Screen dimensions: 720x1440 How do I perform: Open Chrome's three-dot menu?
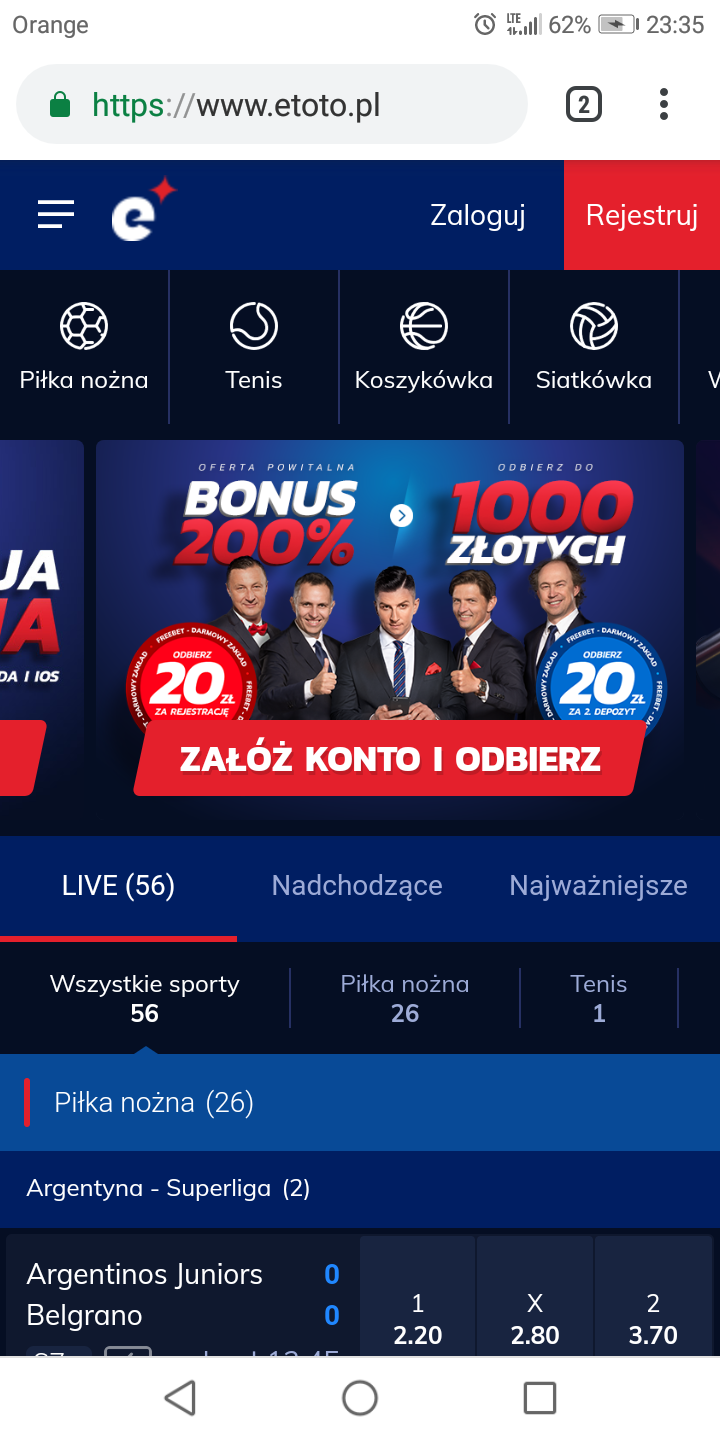(x=663, y=104)
